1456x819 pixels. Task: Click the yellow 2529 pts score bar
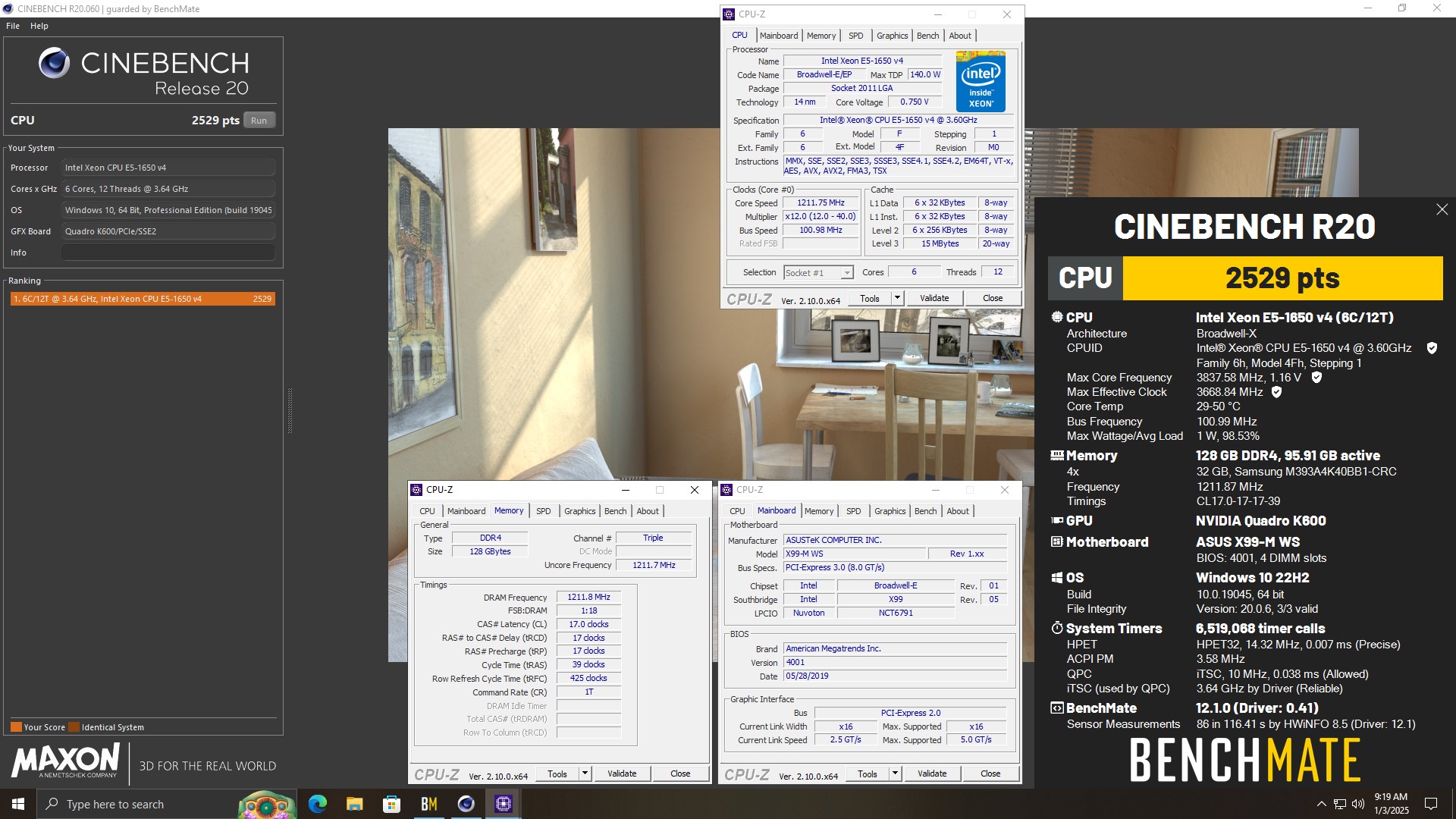click(1282, 278)
